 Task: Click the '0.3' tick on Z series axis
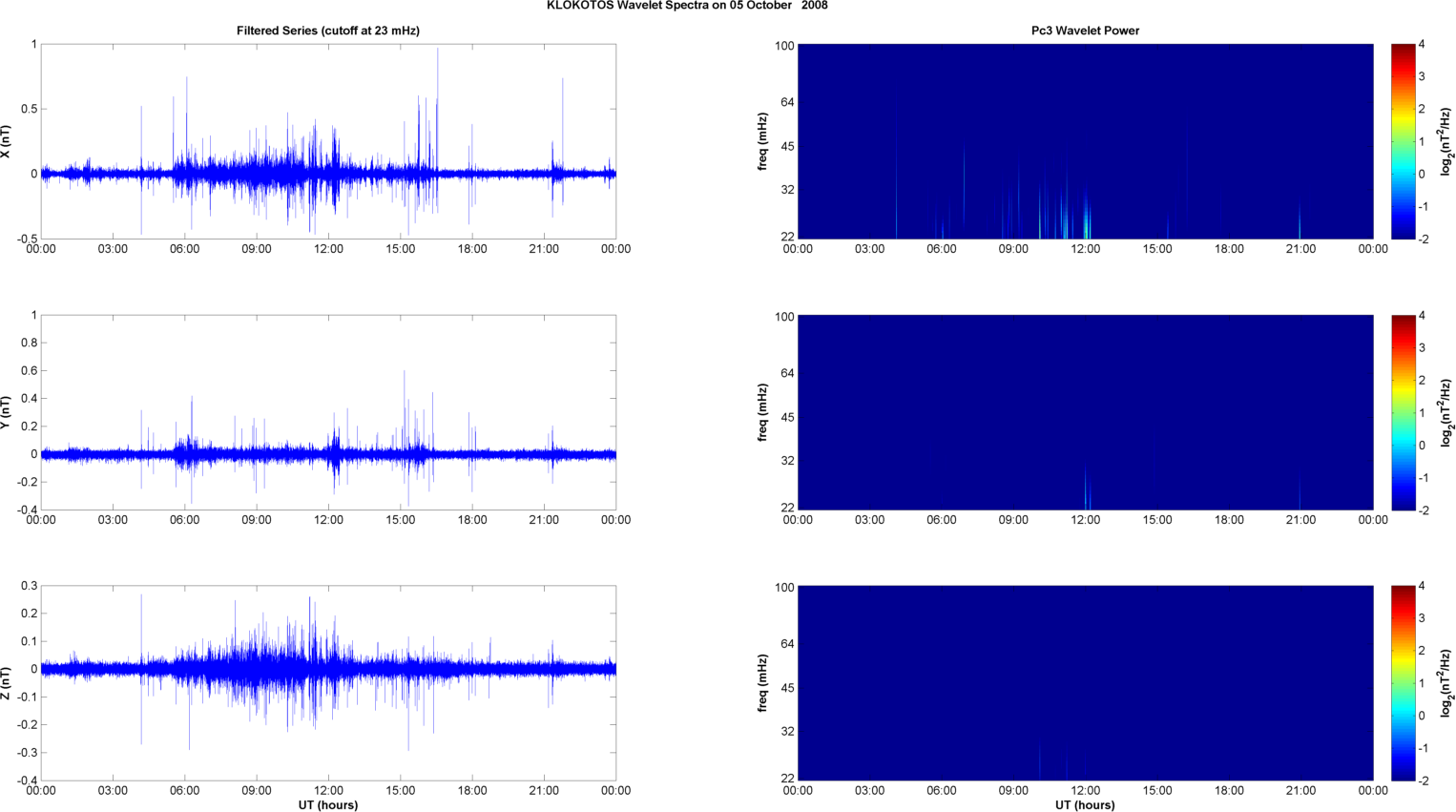(29, 586)
